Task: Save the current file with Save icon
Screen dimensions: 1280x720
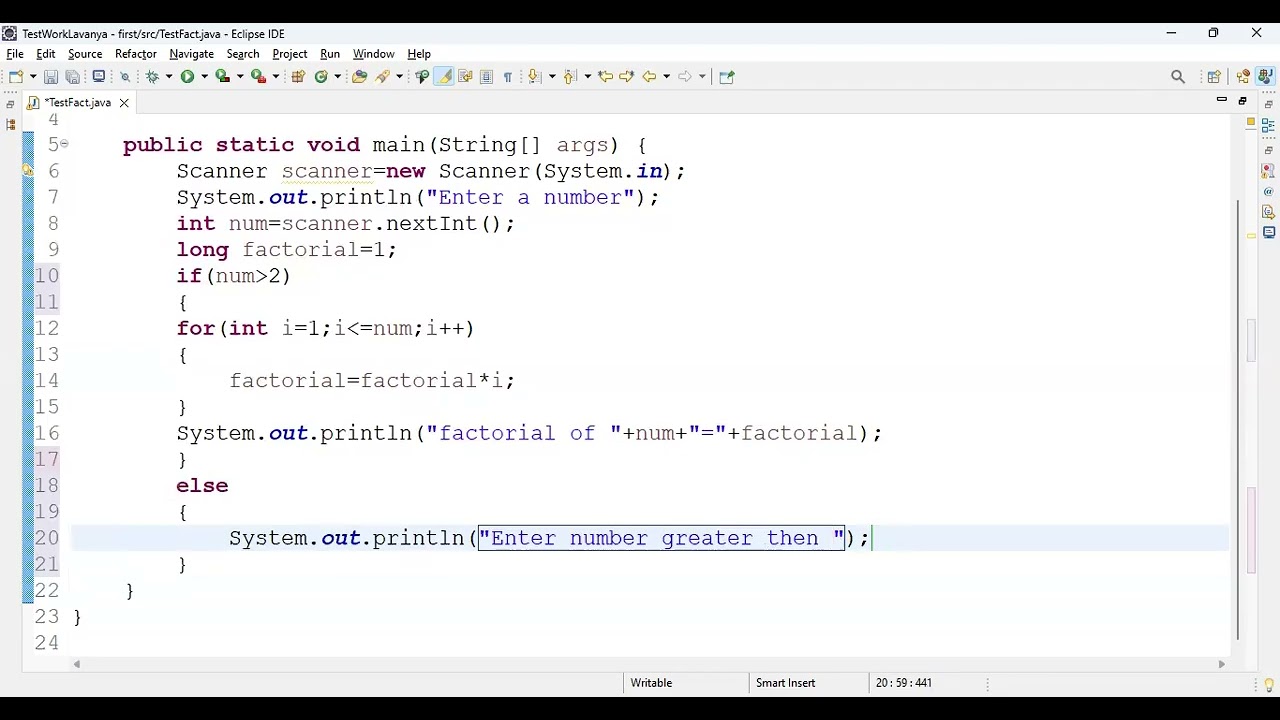Action: (x=51, y=76)
